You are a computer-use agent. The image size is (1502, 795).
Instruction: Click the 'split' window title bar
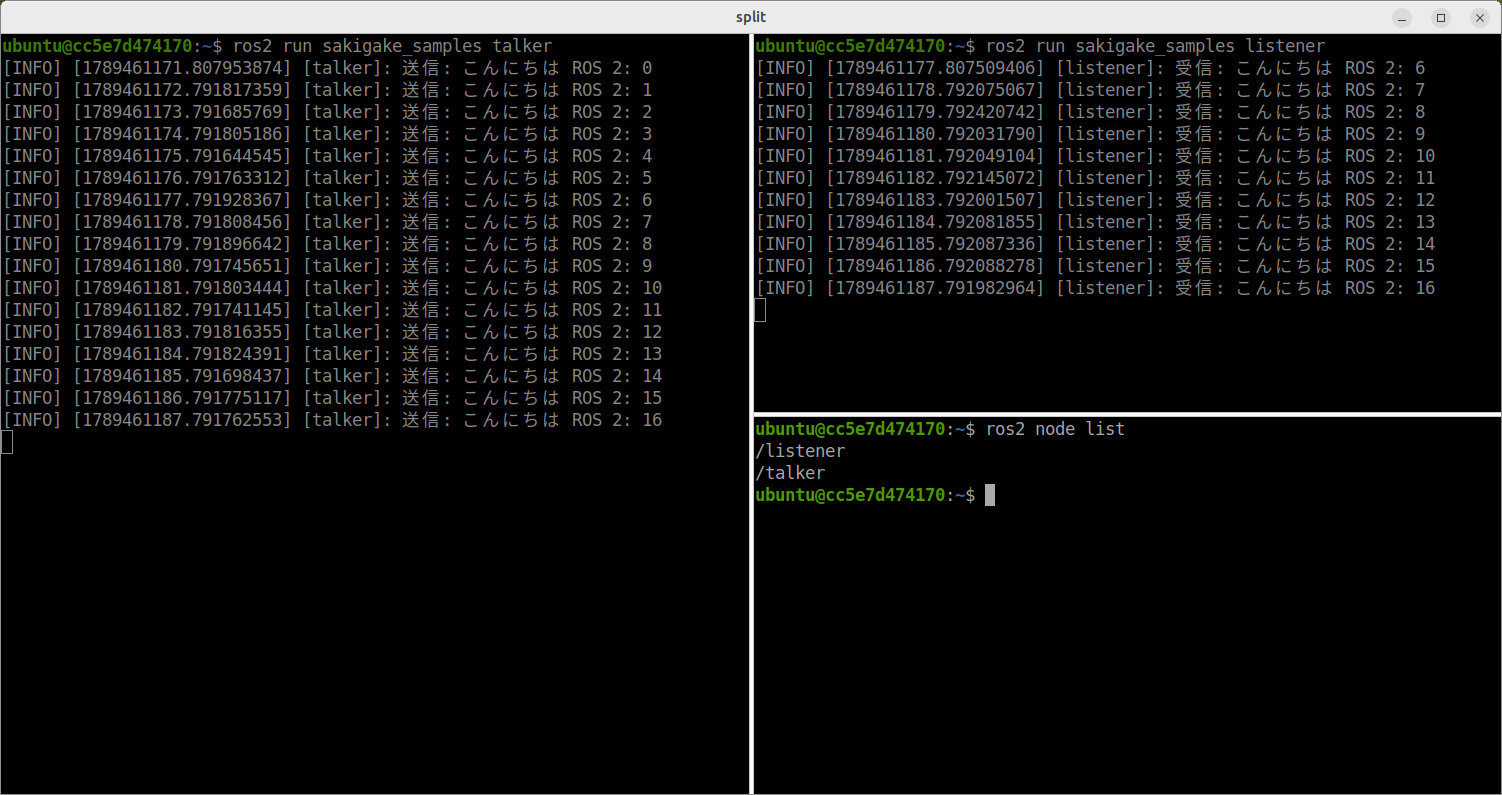[751, 17]
